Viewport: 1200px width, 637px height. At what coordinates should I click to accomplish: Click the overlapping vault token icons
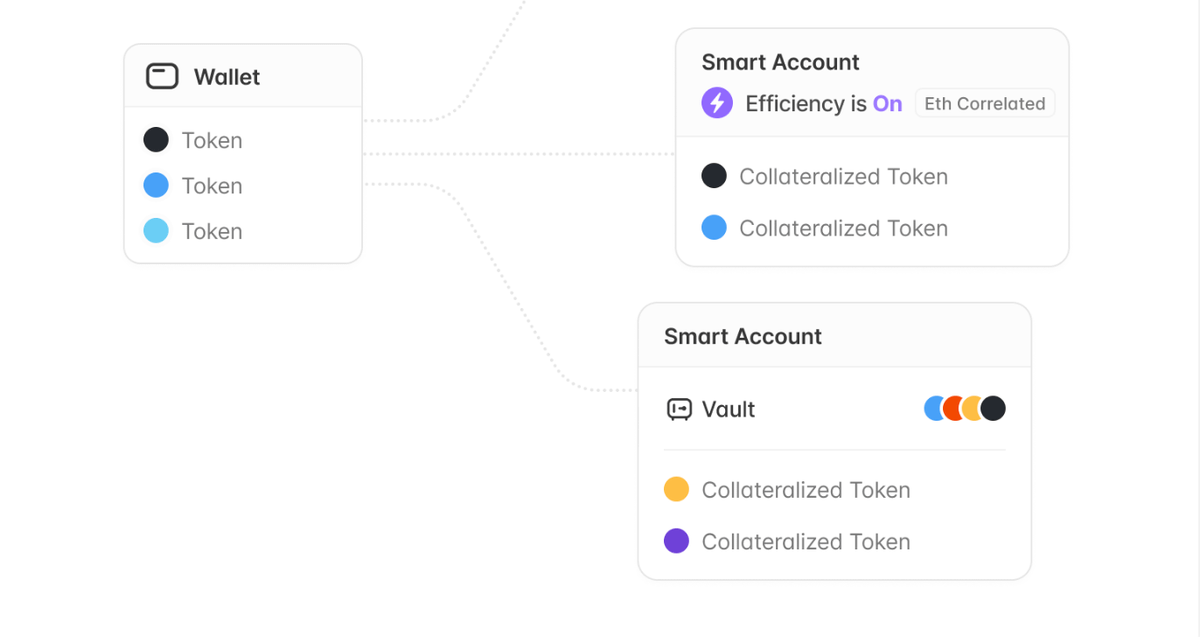[x=964, y=408]
